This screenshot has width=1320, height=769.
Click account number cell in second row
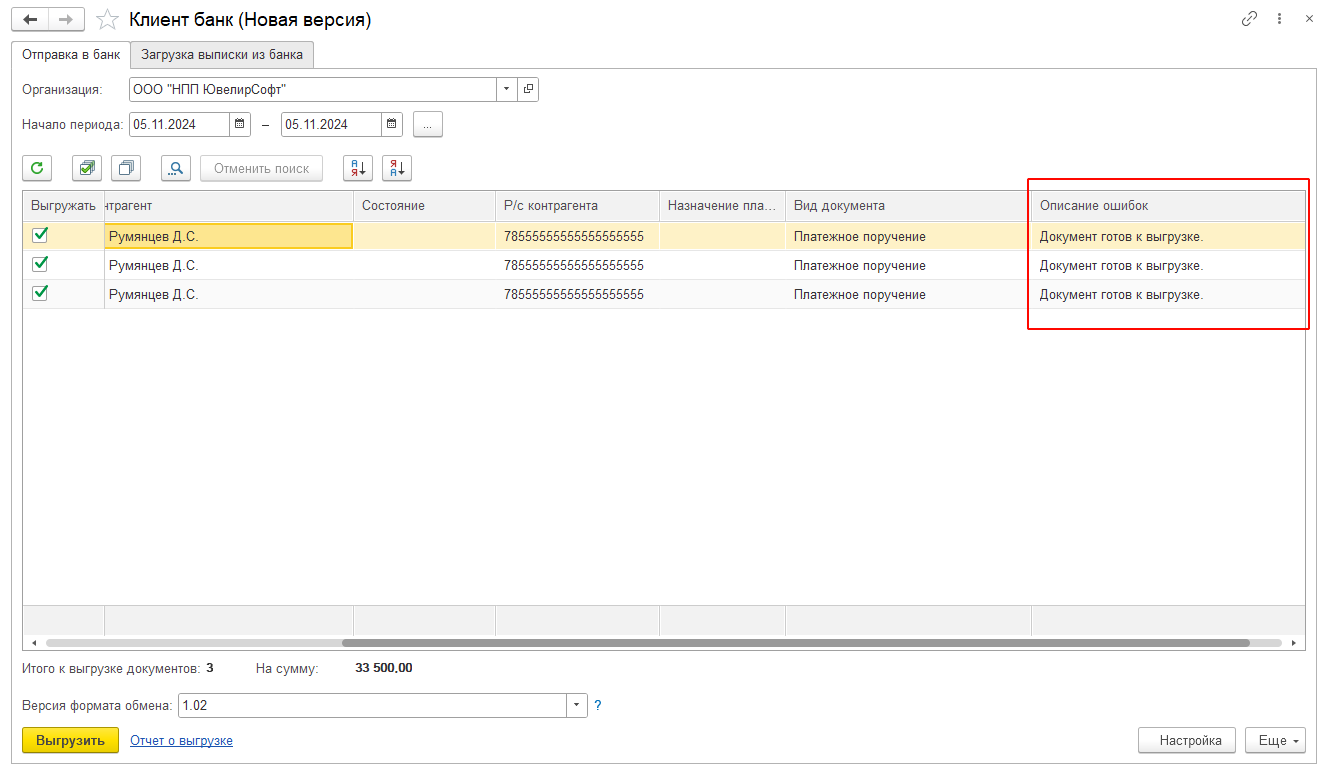coord(577,265)
